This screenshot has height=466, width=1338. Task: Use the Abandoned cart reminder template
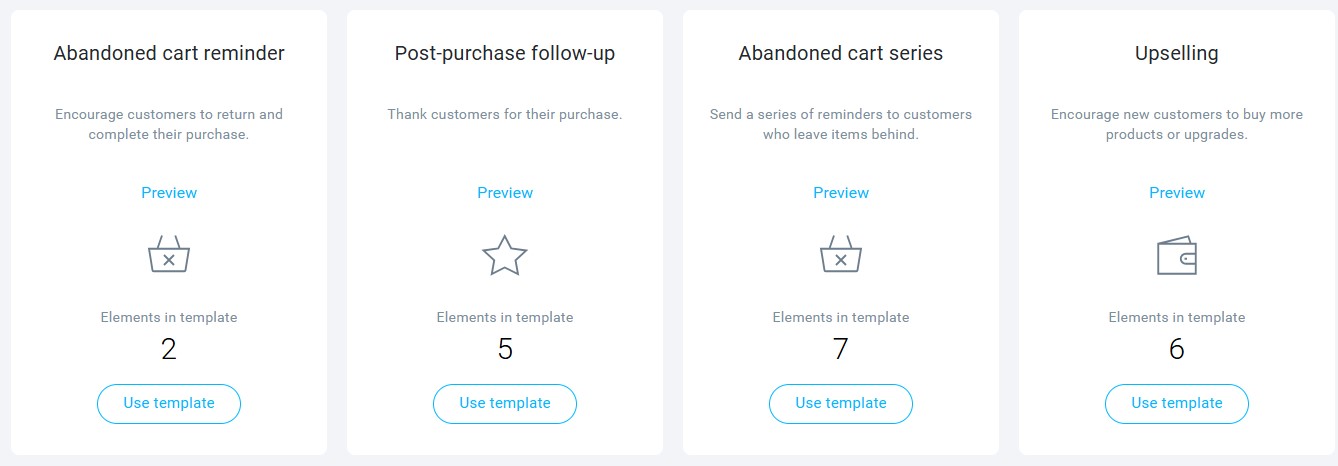click(x=169, y=404)
